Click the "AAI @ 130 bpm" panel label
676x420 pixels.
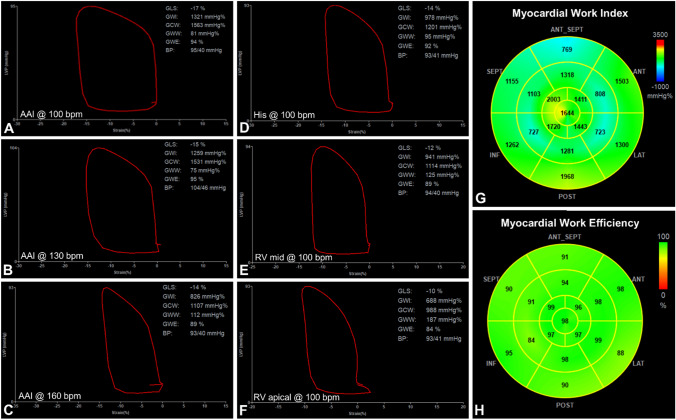point(52,256)
